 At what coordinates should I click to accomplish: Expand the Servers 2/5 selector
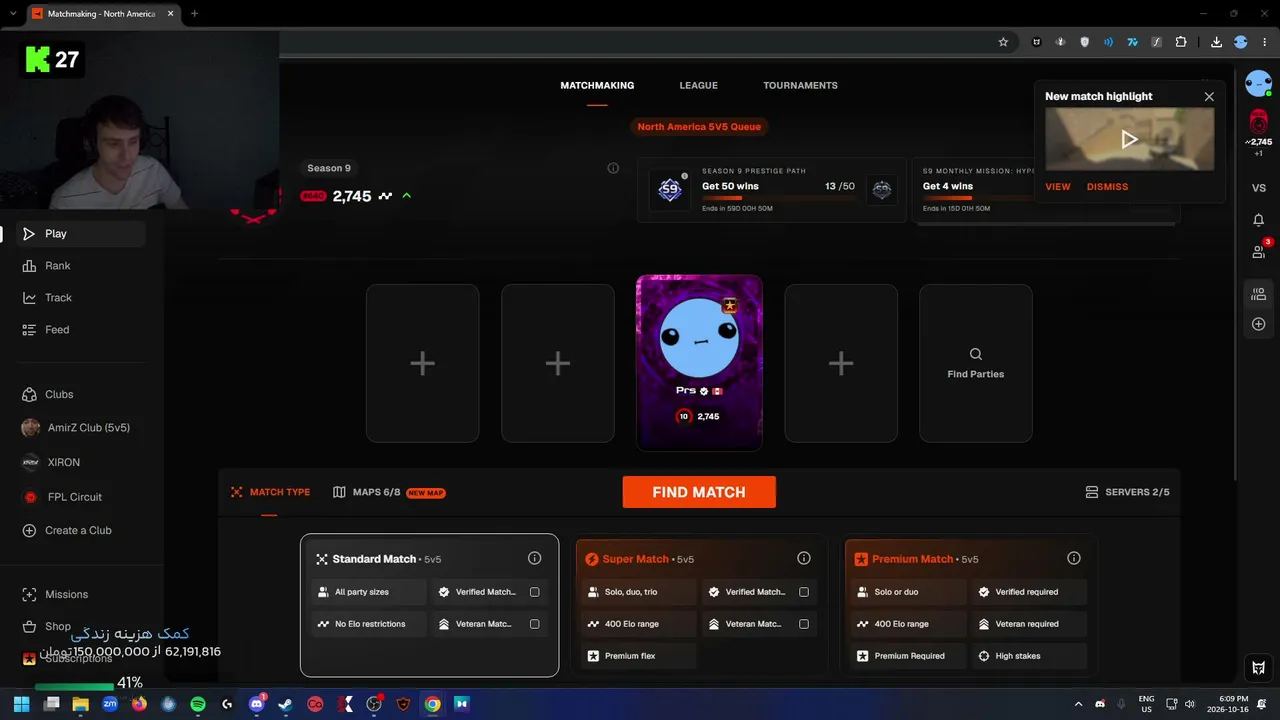(x=1127, y=492)
